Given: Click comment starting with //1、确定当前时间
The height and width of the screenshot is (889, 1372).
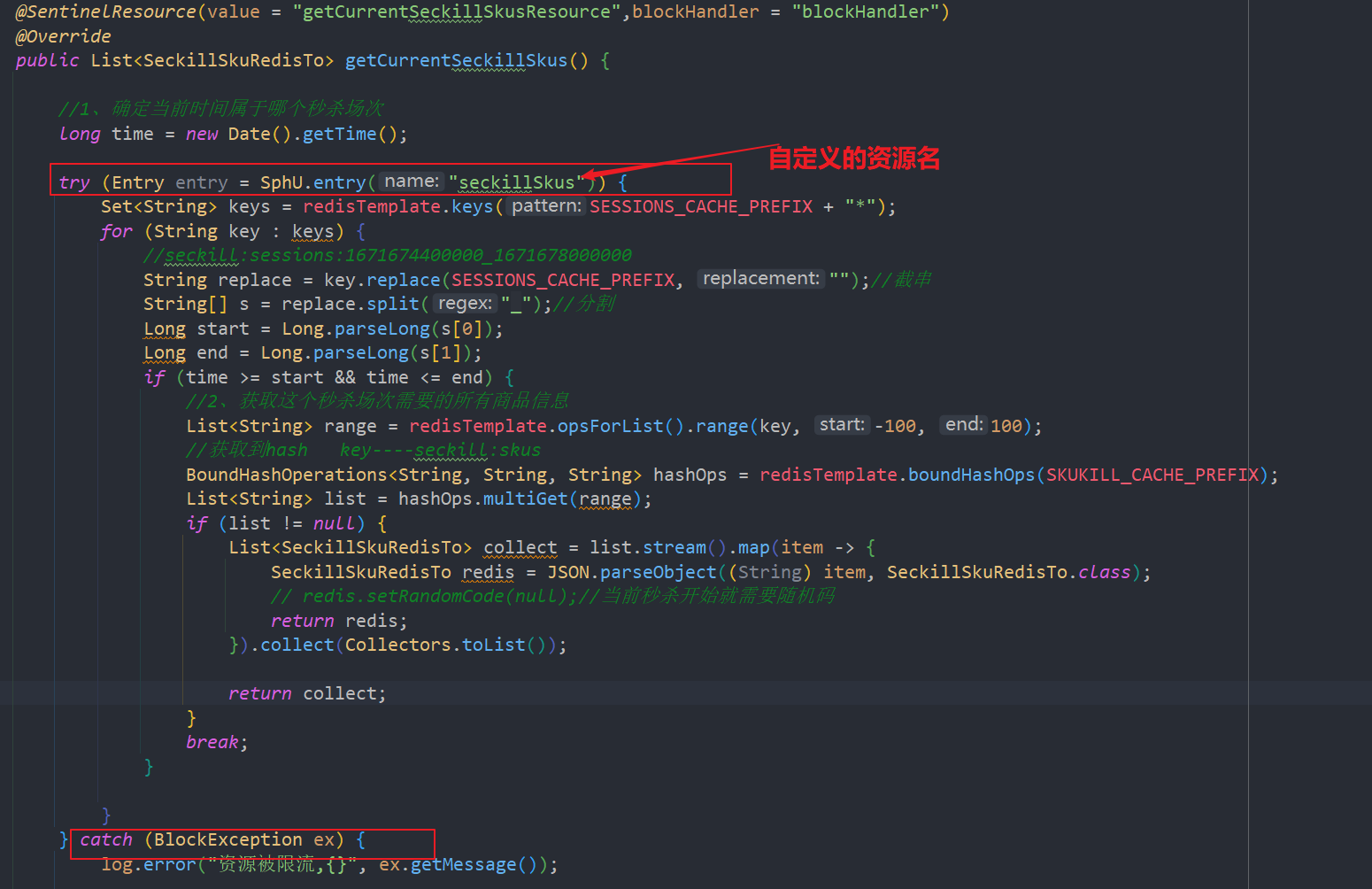Looking at the screenshot, I should (220, 109).
